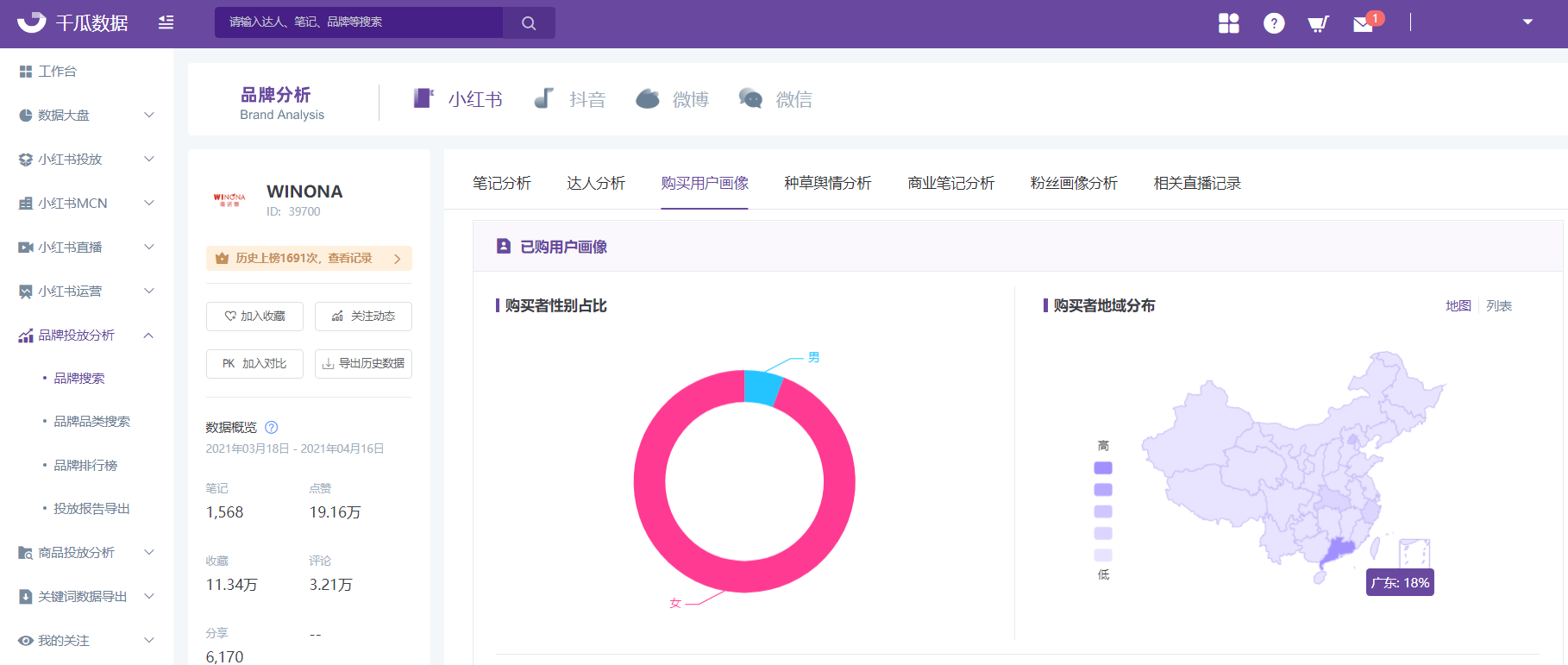Open the 笔记分析 tab
Screen dimensions: 1568x665
click(x=502, y=184)
